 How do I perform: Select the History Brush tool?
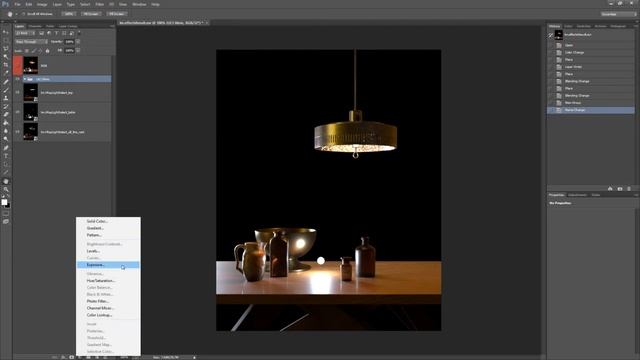pos(6,107)
